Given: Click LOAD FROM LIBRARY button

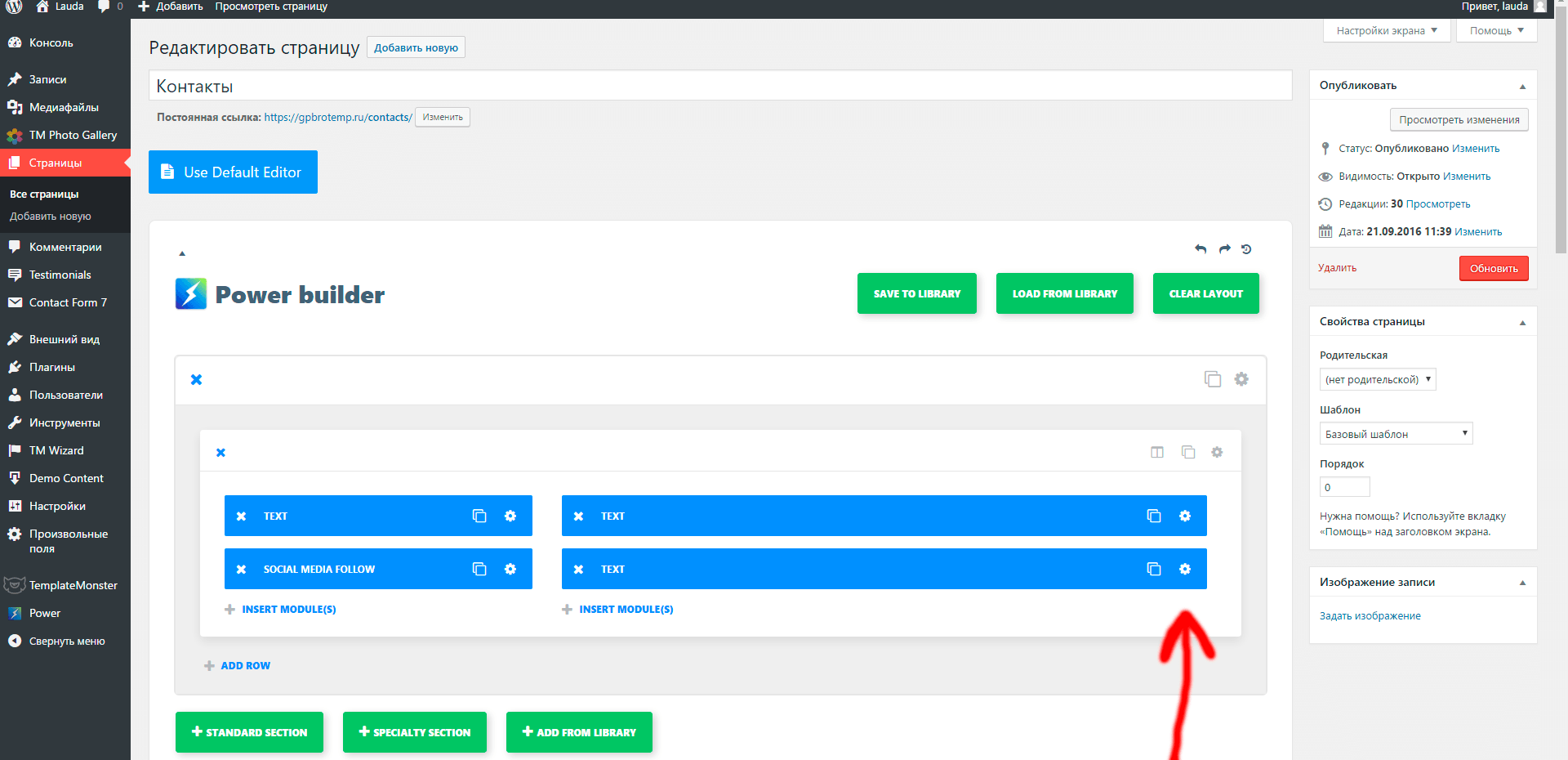Looking at the screenshot, I should click(1064, 293).
